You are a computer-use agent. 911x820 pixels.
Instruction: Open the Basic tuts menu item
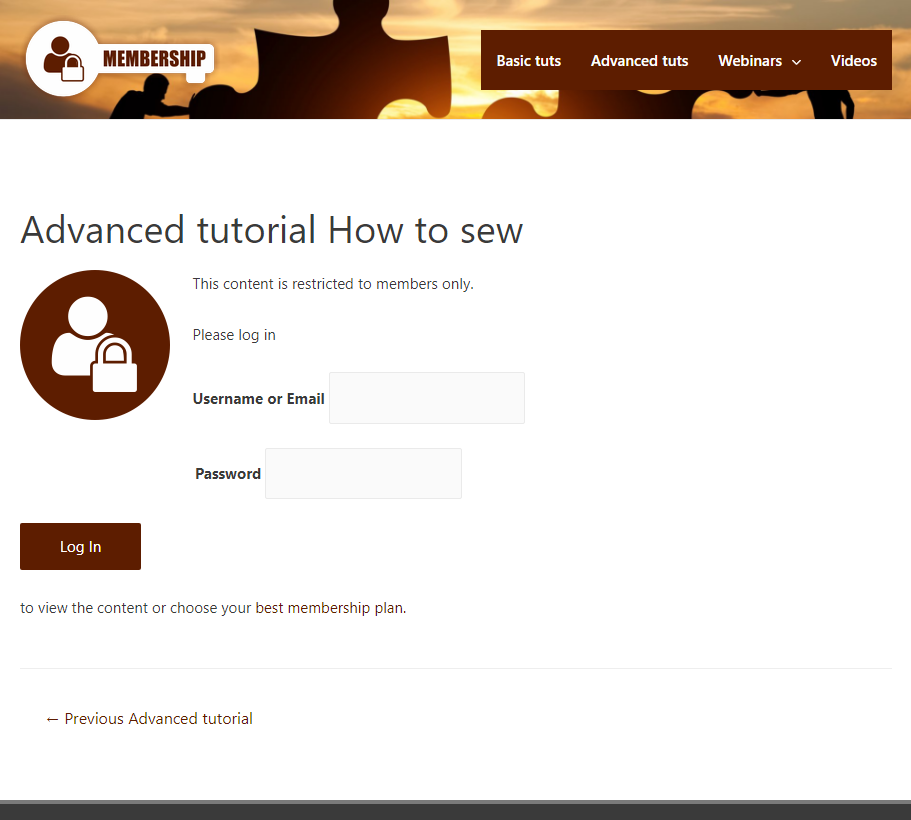click(x=528, y=60)
